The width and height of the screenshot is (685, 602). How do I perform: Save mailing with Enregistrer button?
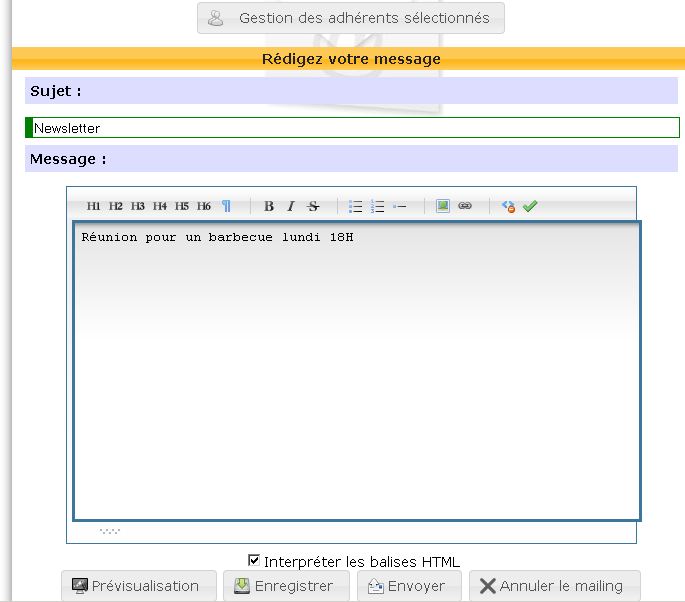coord(286,586)
